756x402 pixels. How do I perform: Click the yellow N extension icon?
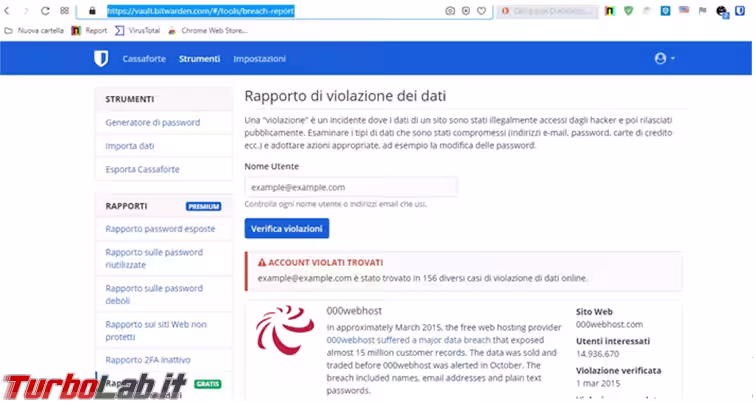tap(610, 11)
